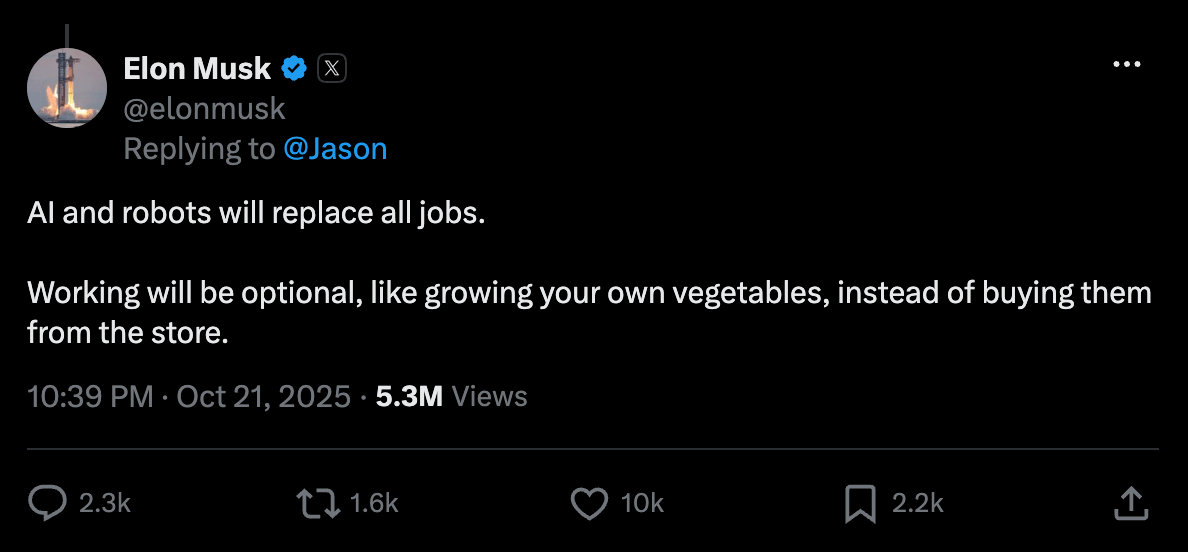The width and height of the screenshot is (1188, 552).
Task: Open the three-dot more options menu
Action: pos(1127,64)
